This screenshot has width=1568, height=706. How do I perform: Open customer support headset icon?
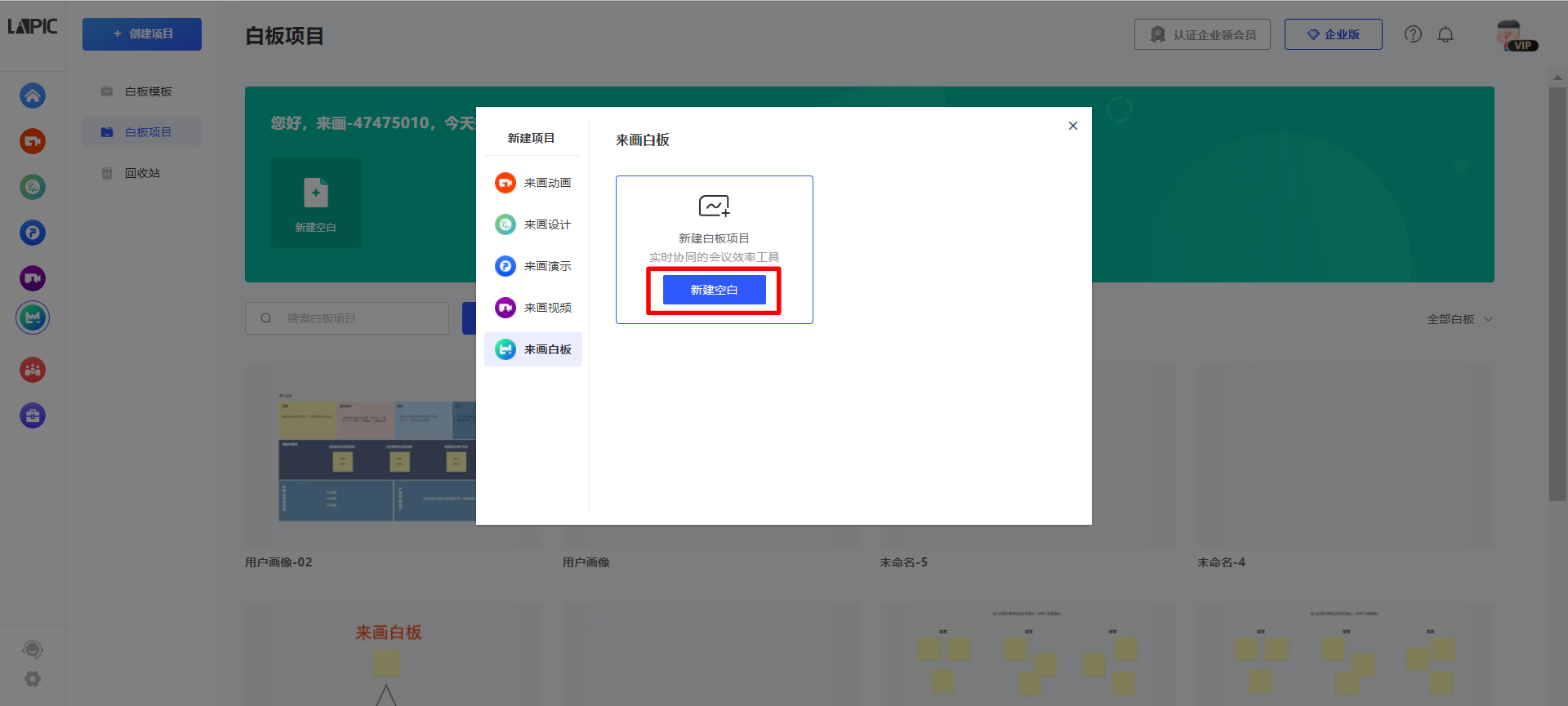pyautogui.click(x=33, y=650)
